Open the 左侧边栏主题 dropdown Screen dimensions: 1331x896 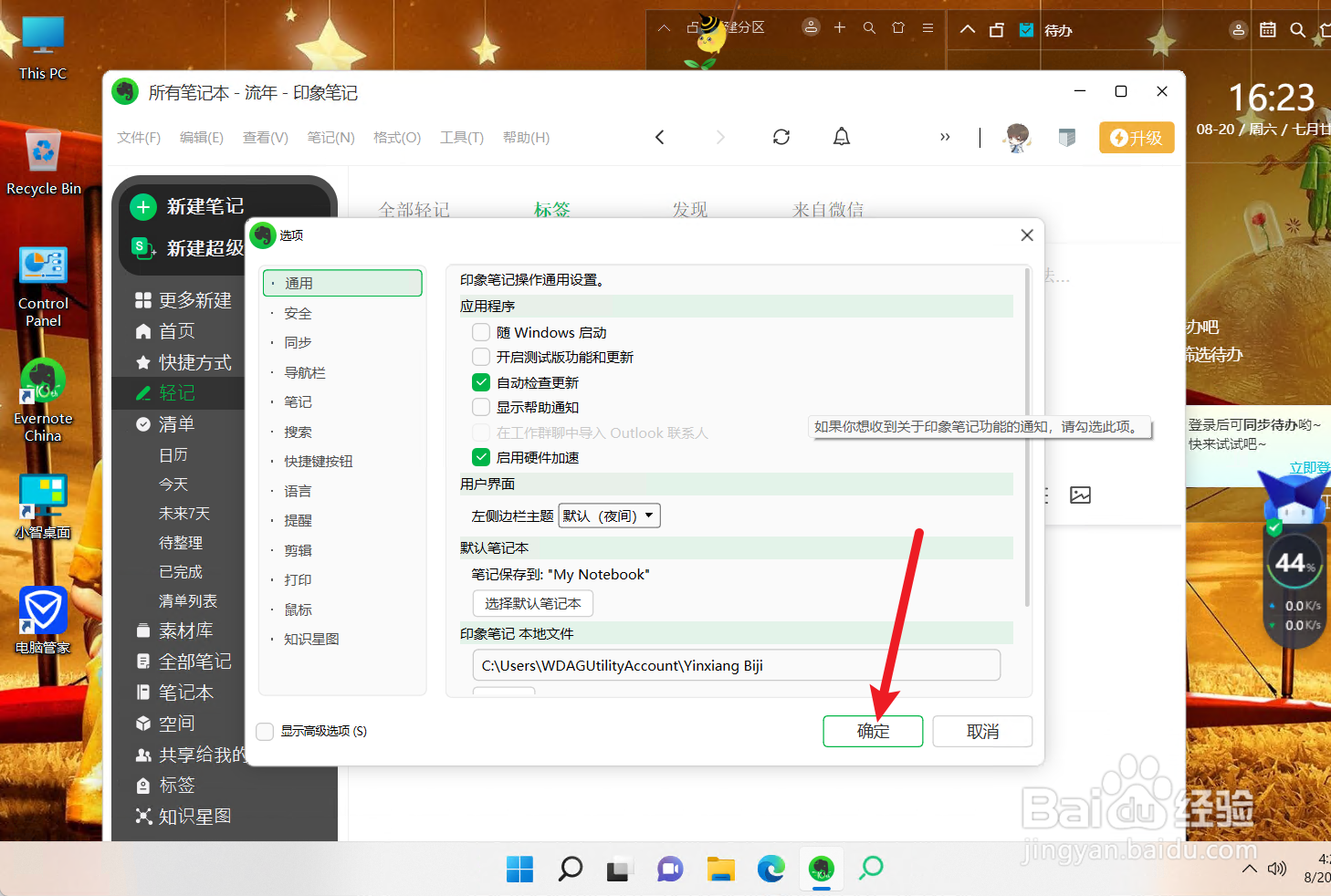[x=610, y=516]
